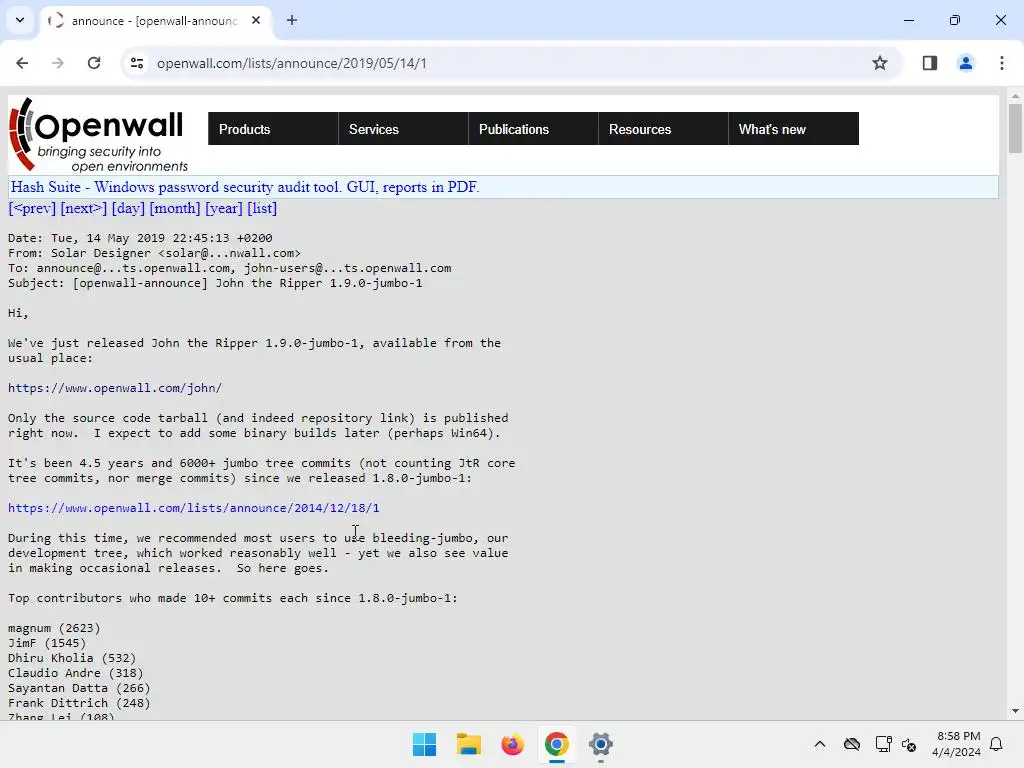Viewport: 1024px width, 768px height.
Task: Click the 'Sayantan Datta (266)' line
Action: (x=79, y=688)
